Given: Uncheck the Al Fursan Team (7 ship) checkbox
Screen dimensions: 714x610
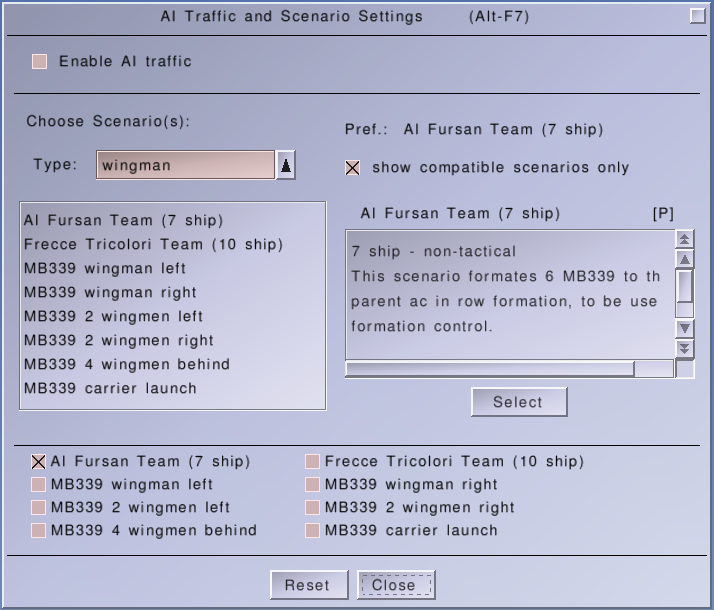Looking at the screenshot, I should click(x=39, y=462).
